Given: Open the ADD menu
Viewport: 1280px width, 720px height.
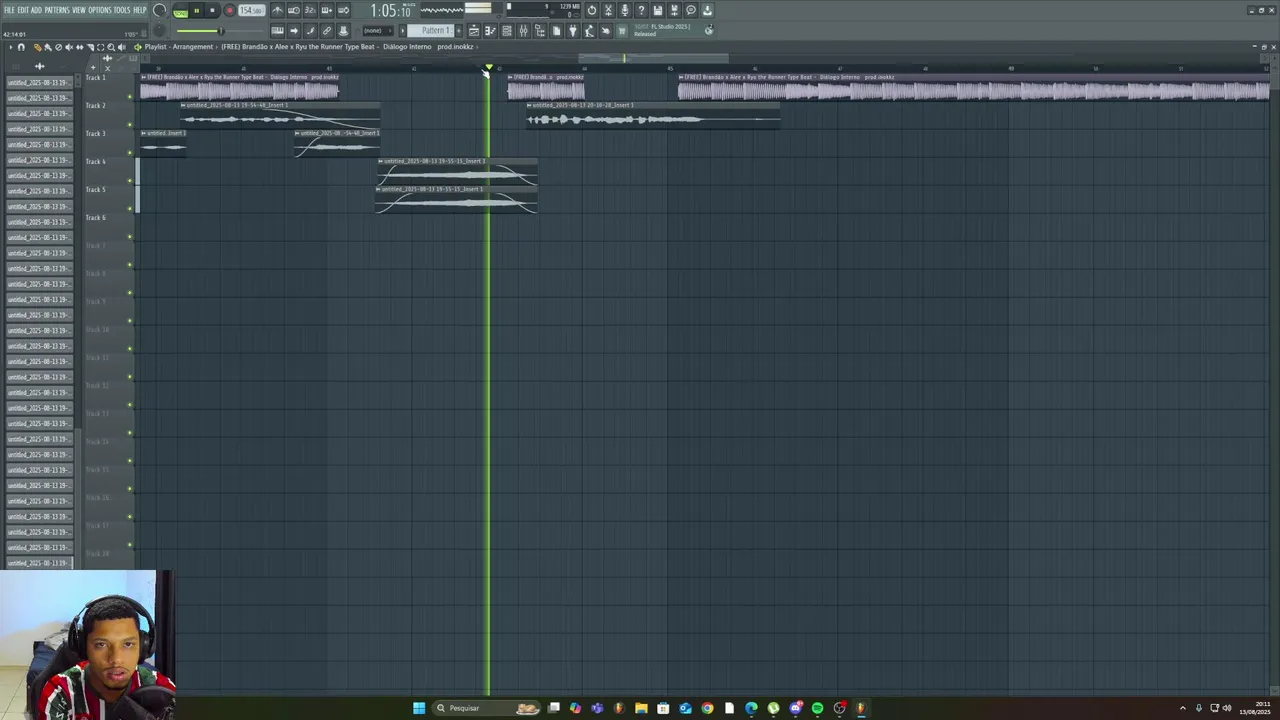Looking at the screenshot, I should [37, 10].
